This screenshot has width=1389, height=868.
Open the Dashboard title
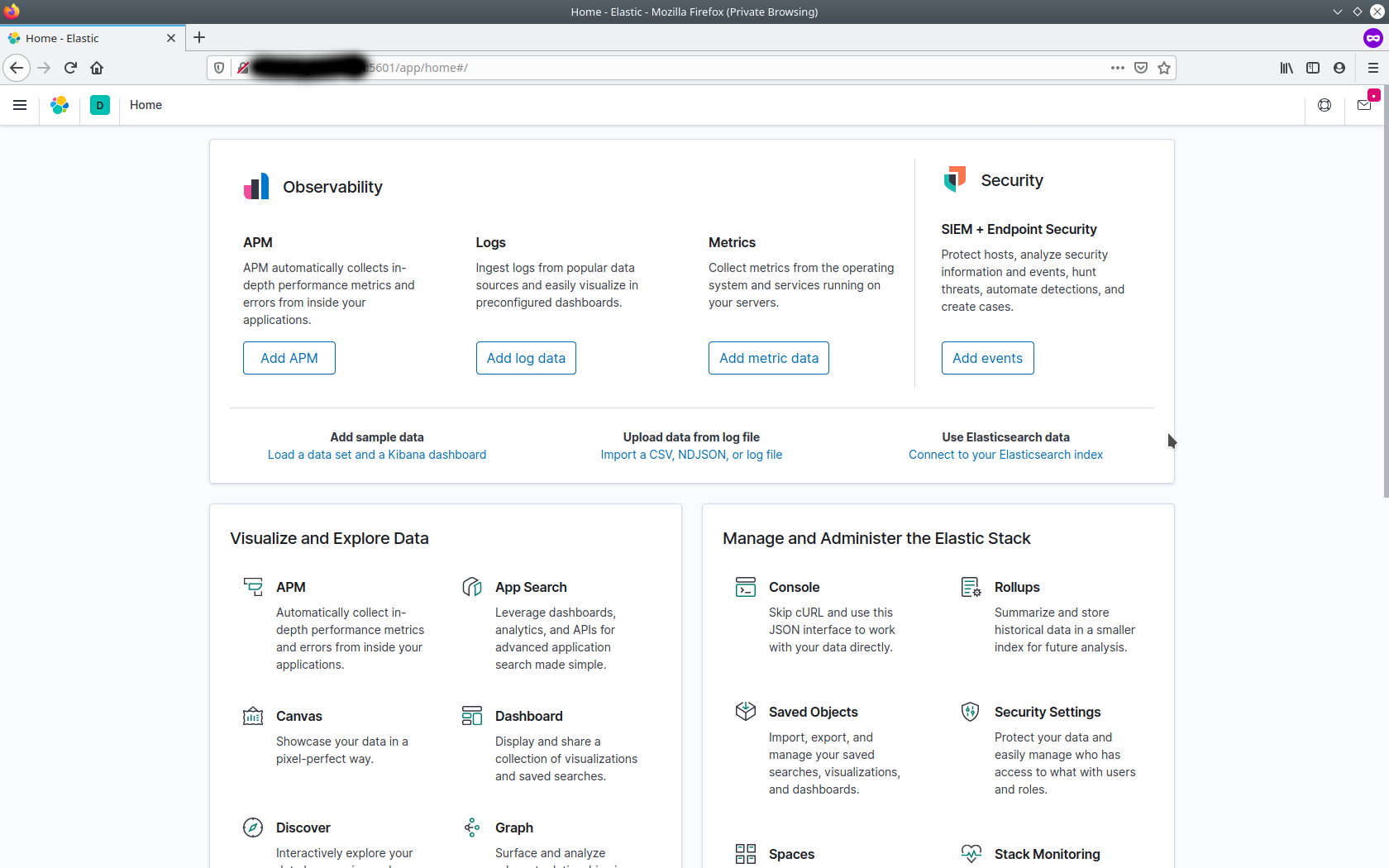click(529, 716)
